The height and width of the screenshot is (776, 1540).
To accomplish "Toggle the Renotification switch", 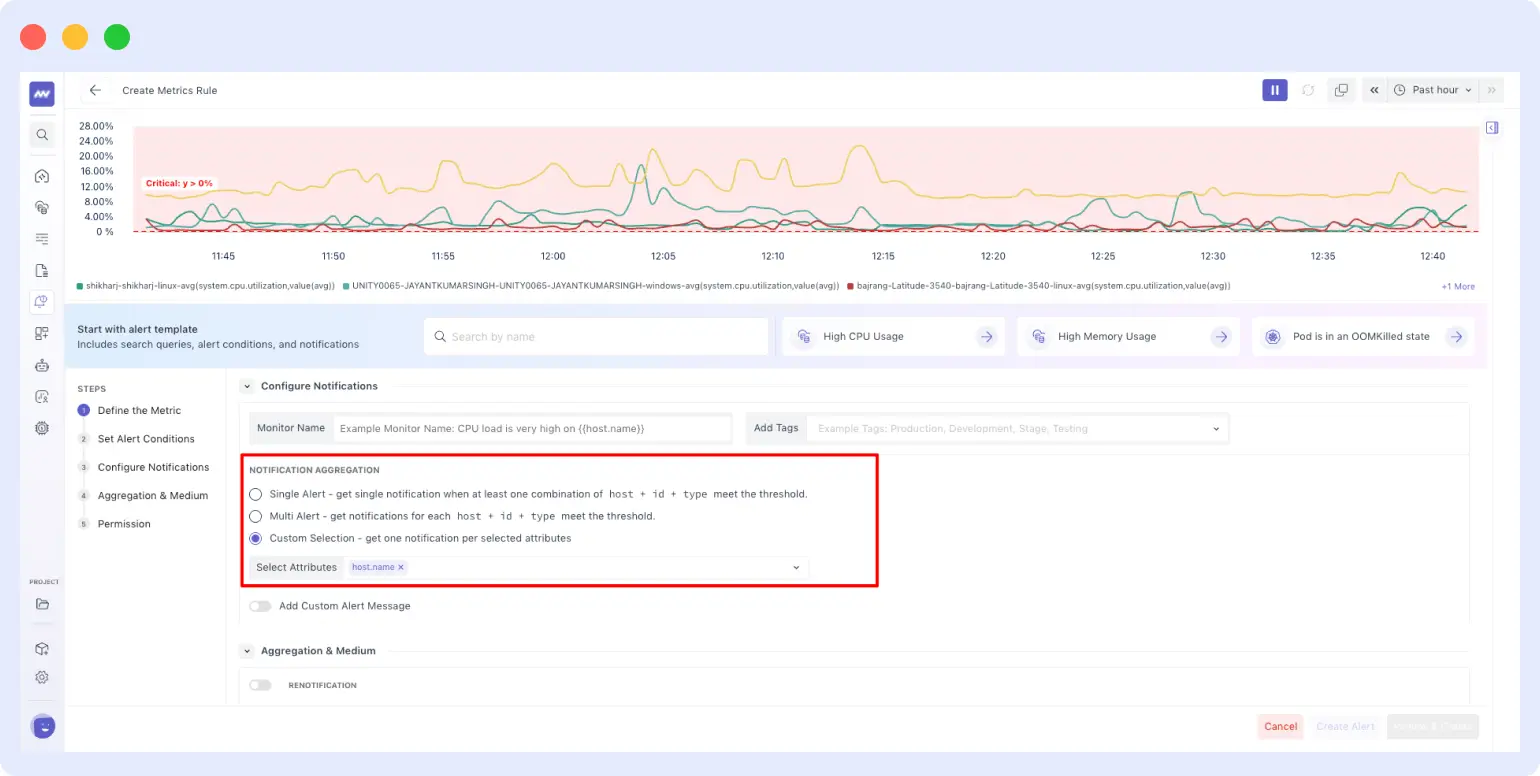I will click(x=260, y=685).
